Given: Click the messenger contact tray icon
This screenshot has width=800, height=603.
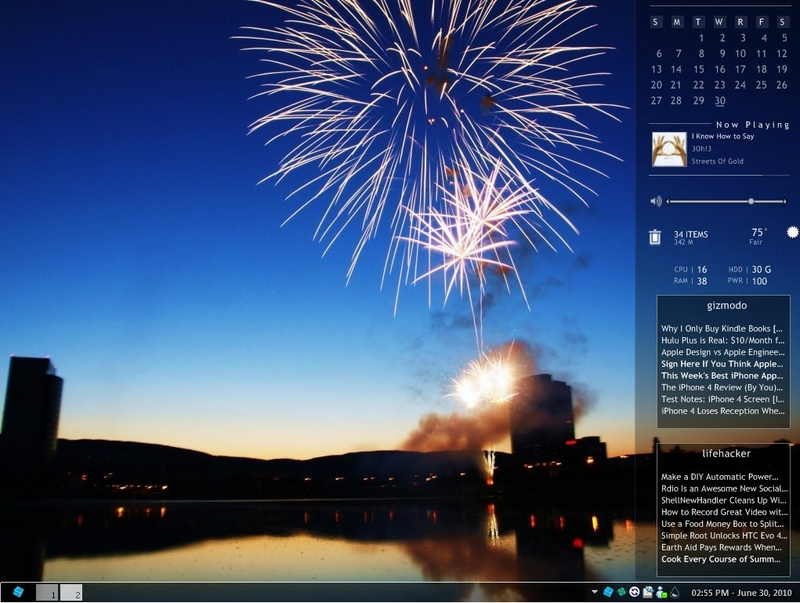Looking at the screenshot, I should [662, 592].
